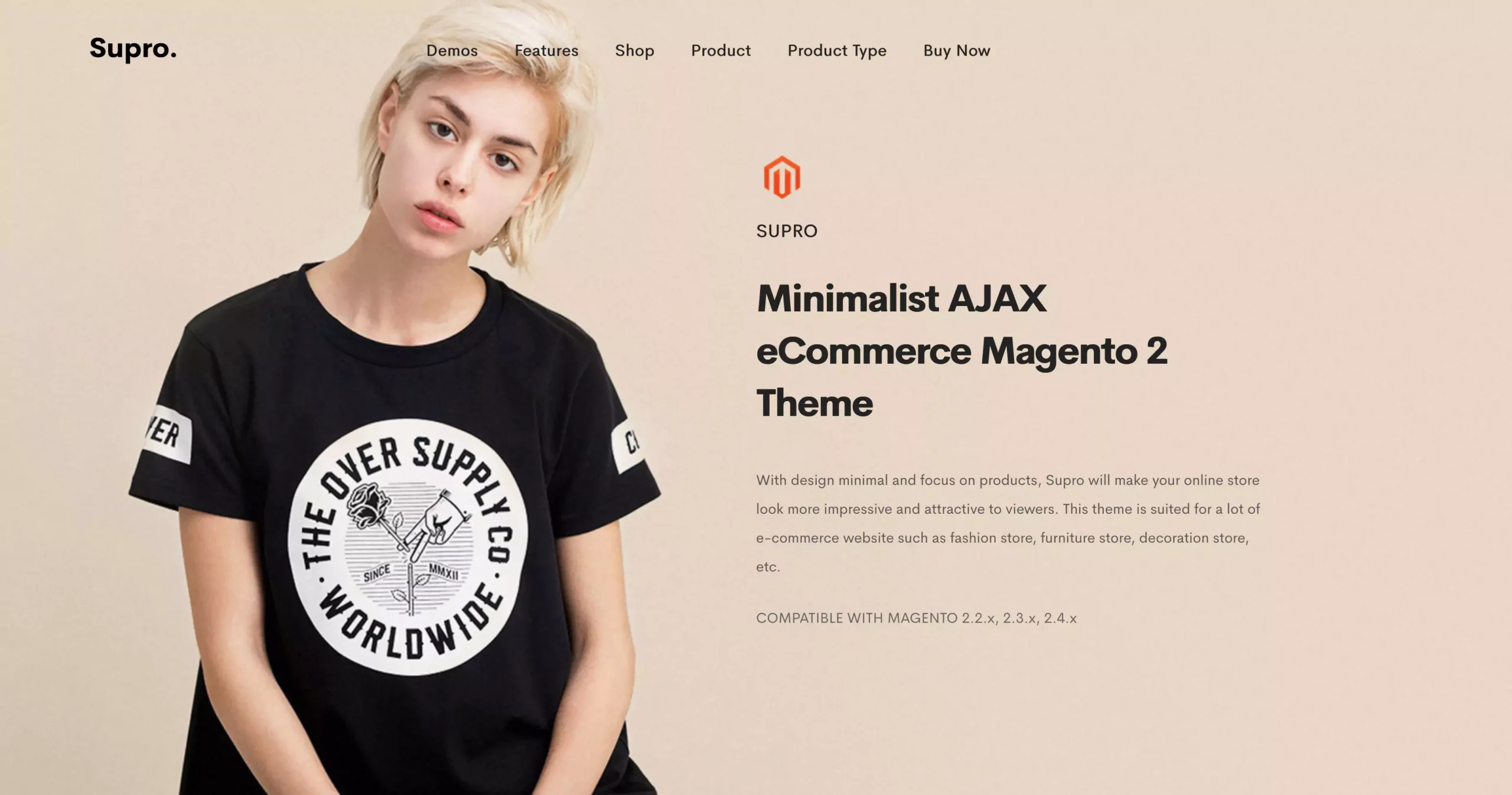Click Buy Now button
Screen dimensions: 1512x795
pyautogui.click(x=956, y=50)
